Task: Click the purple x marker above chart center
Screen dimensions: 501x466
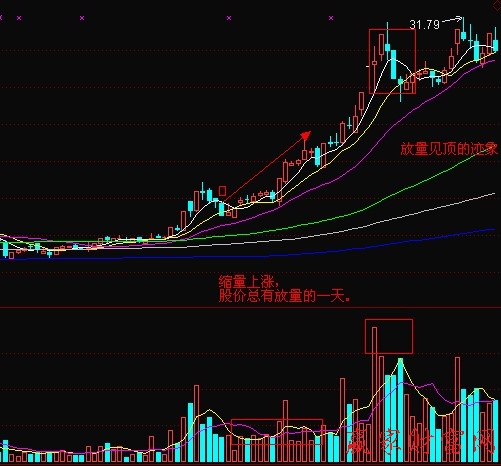Action: [229, 18]
